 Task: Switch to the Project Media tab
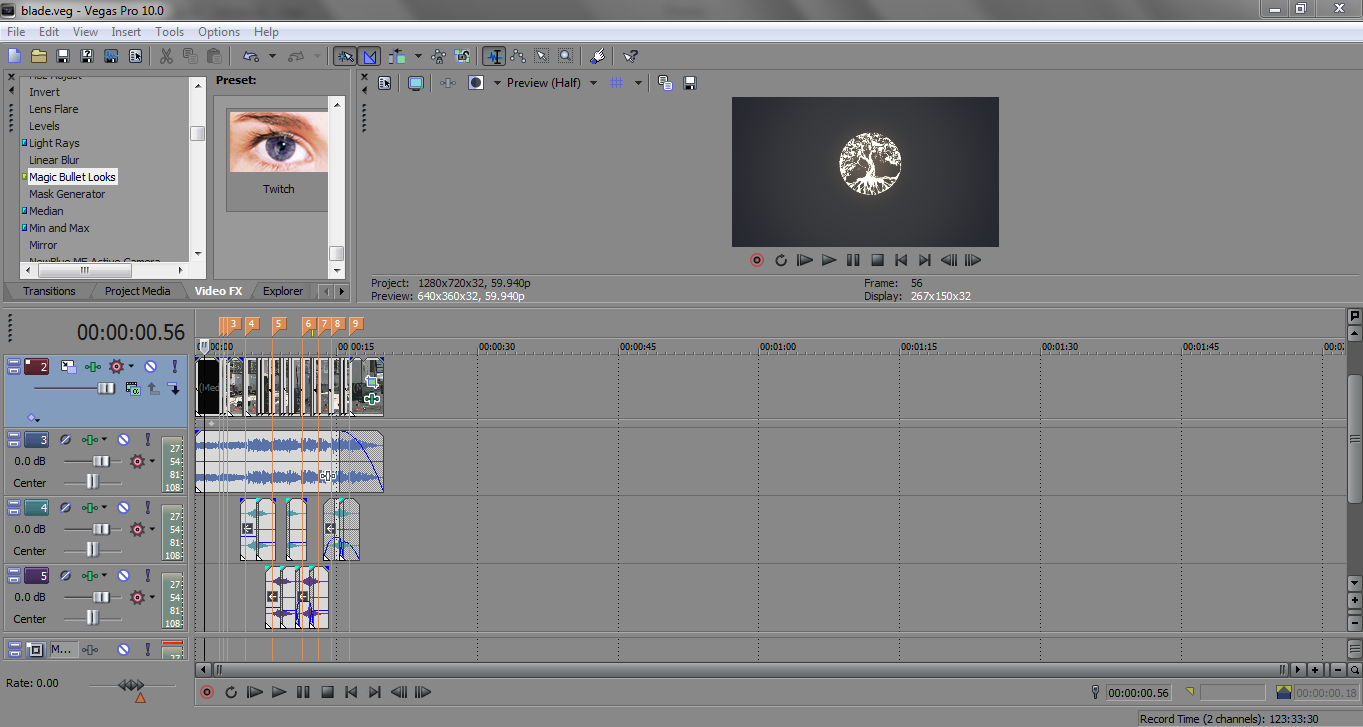pyautogui.click(x=138, y=291)
